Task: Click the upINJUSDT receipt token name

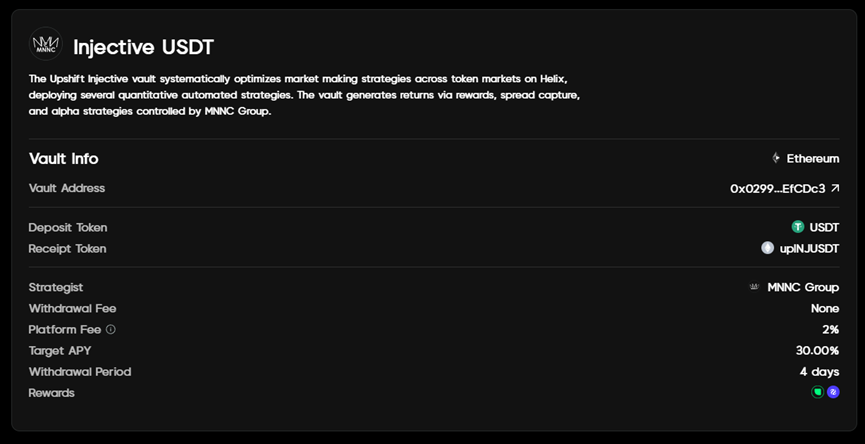Action: 809,248
